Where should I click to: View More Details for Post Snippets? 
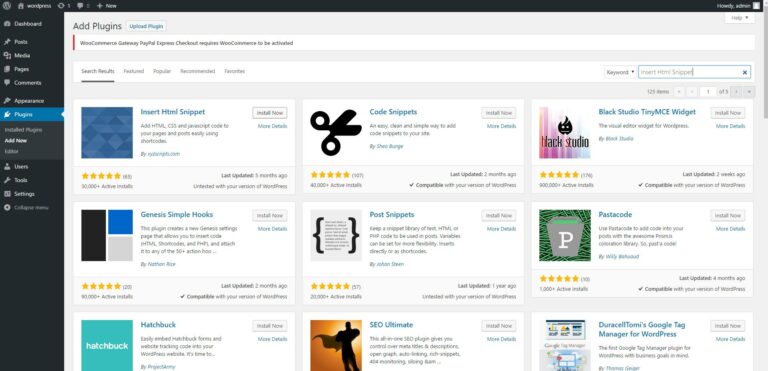point(501,229)
